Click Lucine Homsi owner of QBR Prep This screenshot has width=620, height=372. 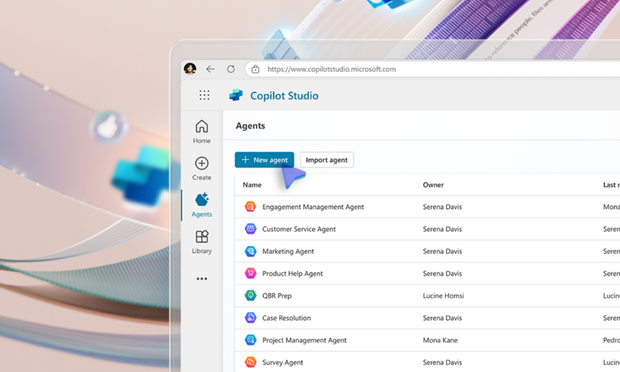[x=443, y=296]
